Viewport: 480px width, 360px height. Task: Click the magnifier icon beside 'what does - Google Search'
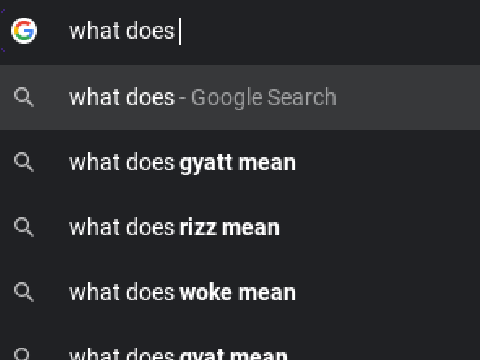tap(24, 97)
